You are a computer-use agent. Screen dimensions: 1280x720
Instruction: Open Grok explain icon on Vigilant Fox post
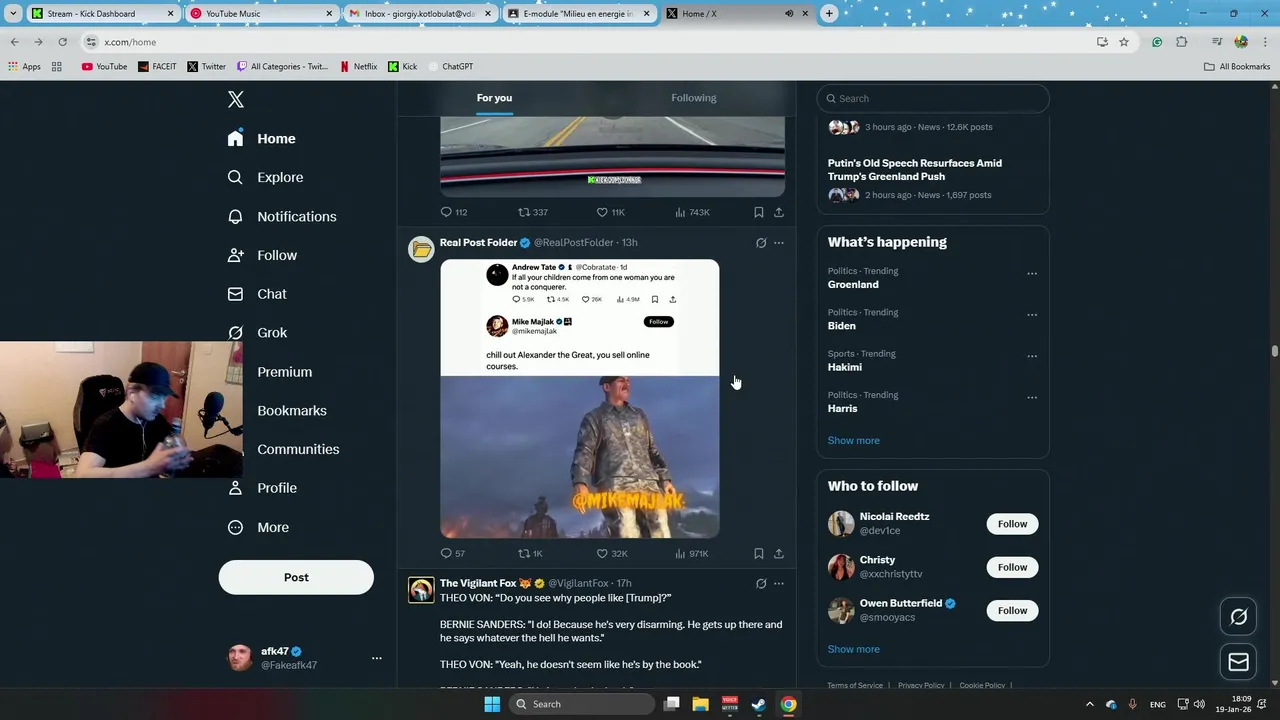point(761,583)
